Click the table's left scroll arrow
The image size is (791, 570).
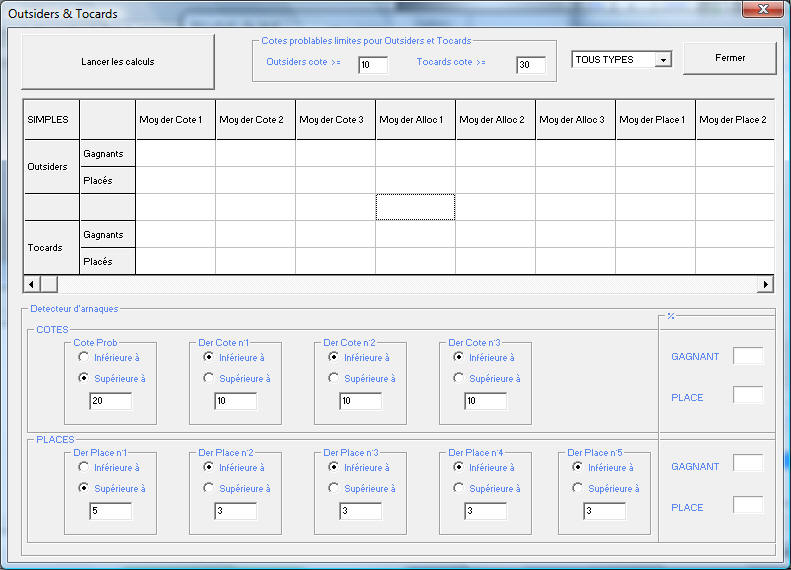[31, 285]
